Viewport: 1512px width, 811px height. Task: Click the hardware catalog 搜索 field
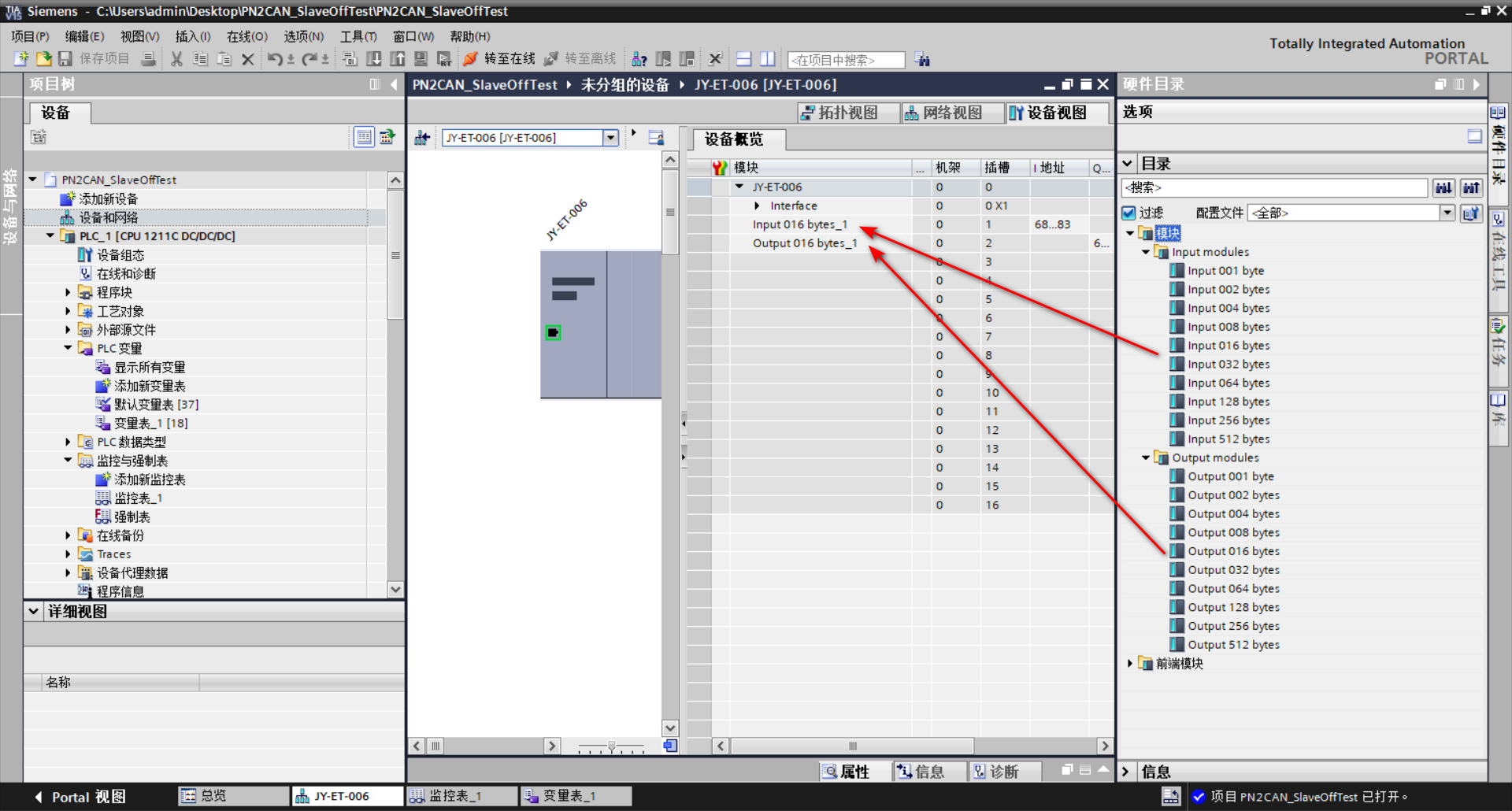(1273, 187)
